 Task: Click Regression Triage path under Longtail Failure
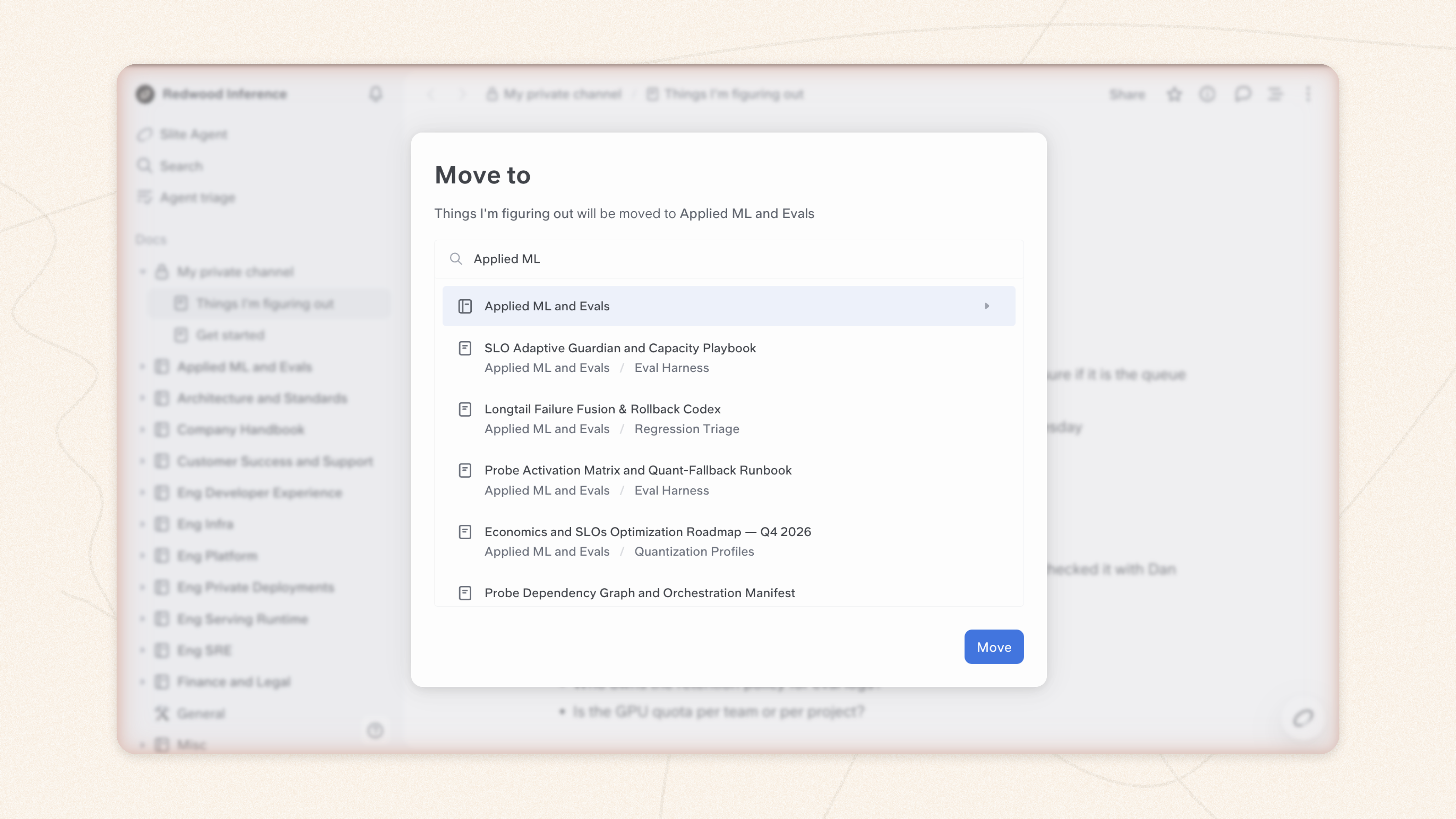pyautogui.click(x=686, y=429)
